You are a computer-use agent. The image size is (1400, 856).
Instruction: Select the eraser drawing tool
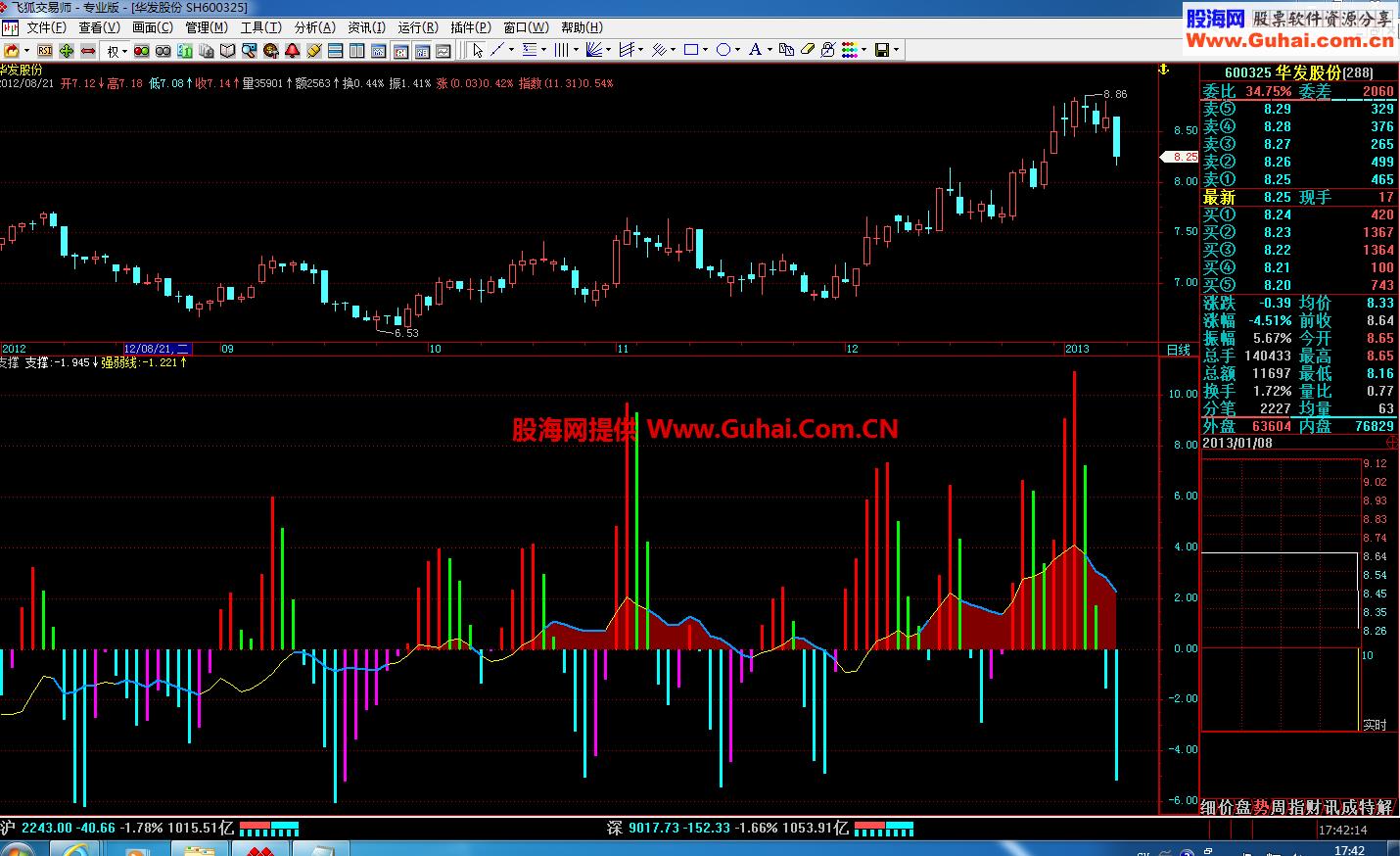(x=808, y=50)
